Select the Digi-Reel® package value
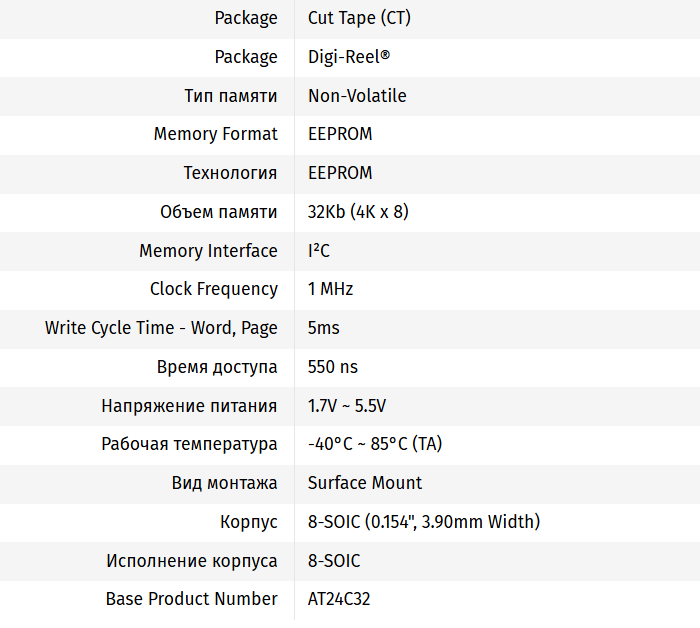700x628 pixels. point(349,57)
